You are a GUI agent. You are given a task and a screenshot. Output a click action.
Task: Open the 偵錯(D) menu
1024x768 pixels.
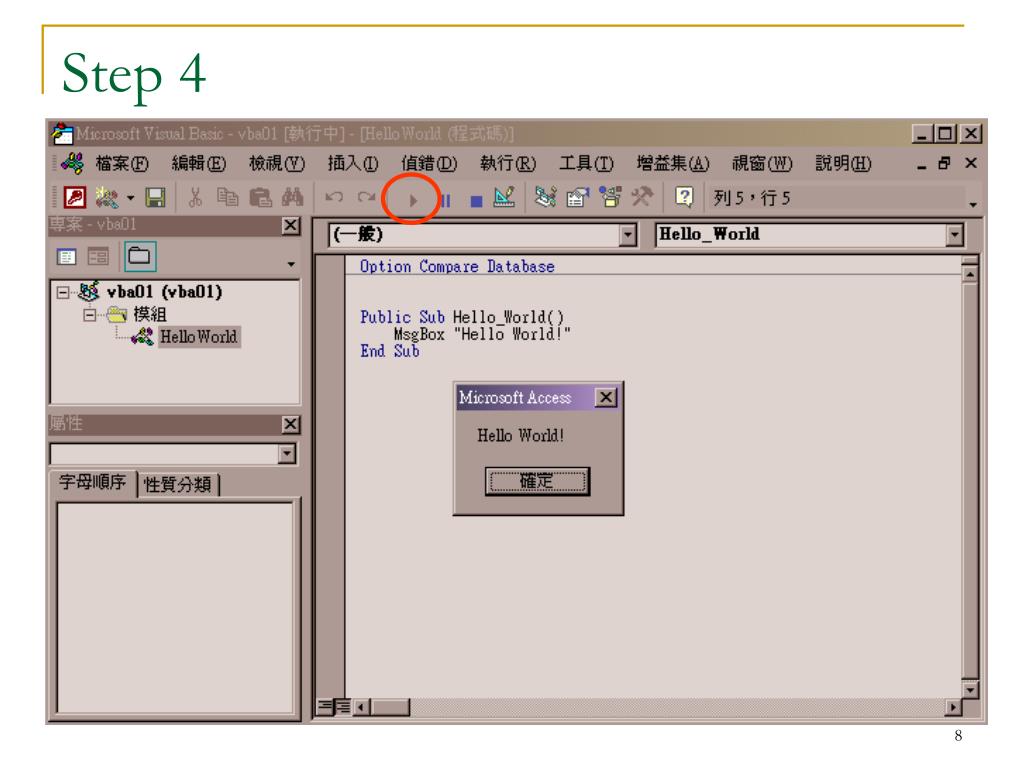(x=429, y=163)
